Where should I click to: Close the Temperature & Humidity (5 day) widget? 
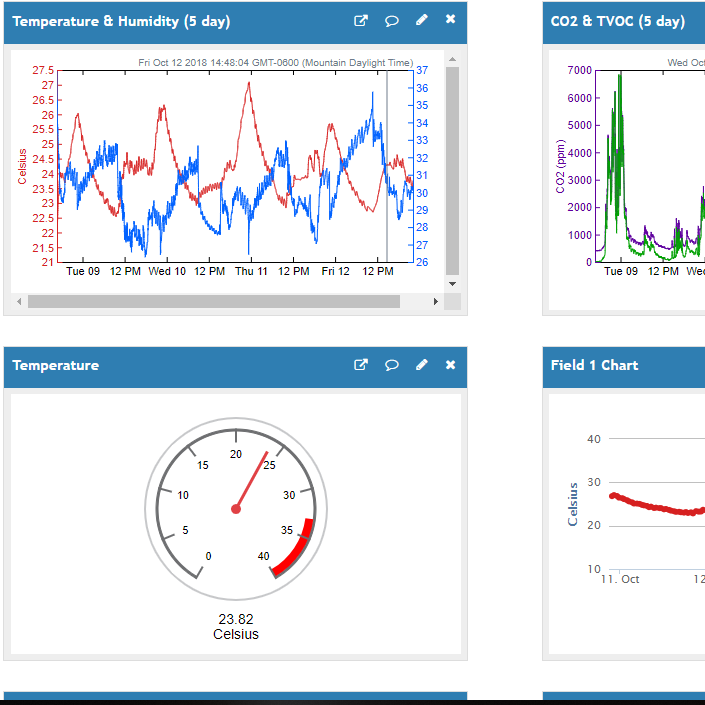pos(450,20)
